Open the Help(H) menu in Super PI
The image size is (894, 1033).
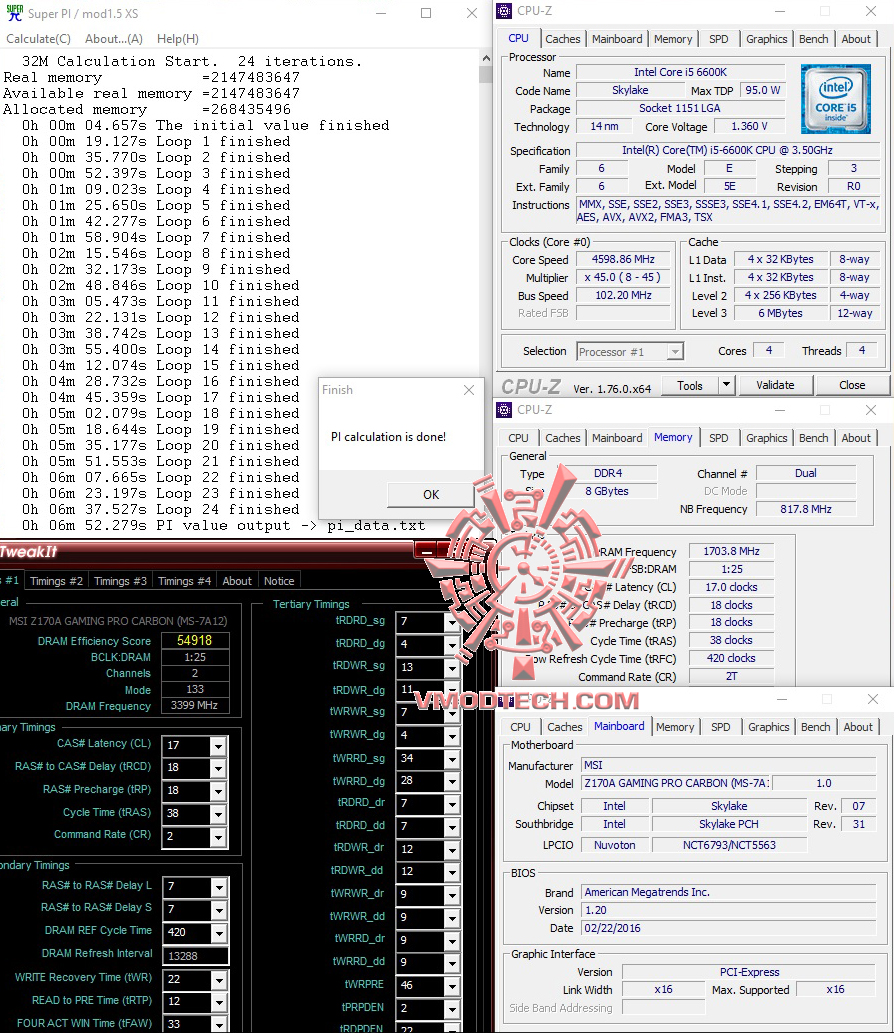178,39
